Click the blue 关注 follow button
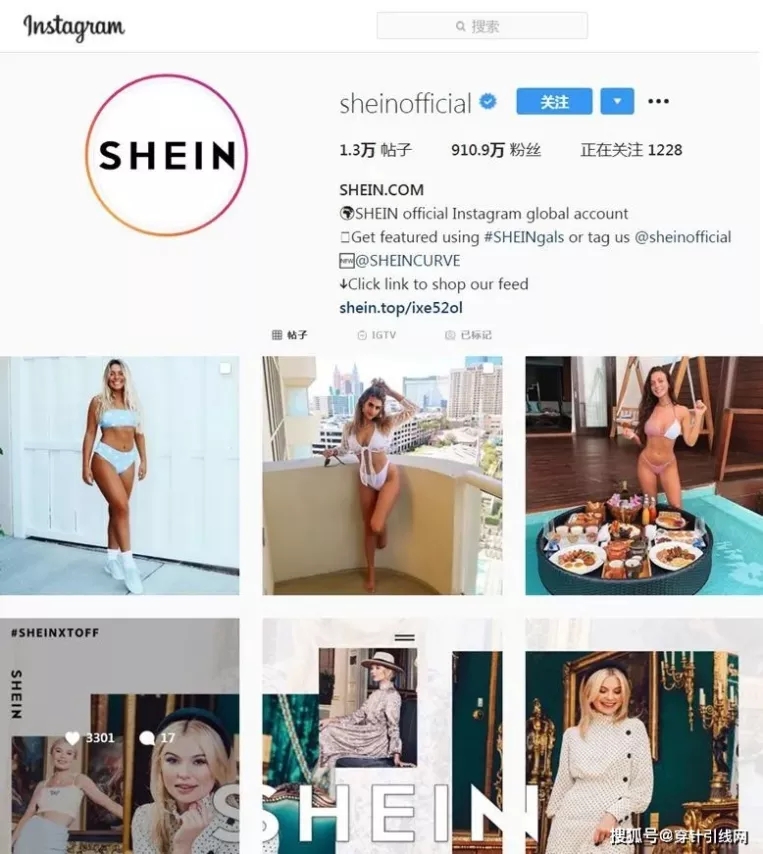 coord(554,101)
